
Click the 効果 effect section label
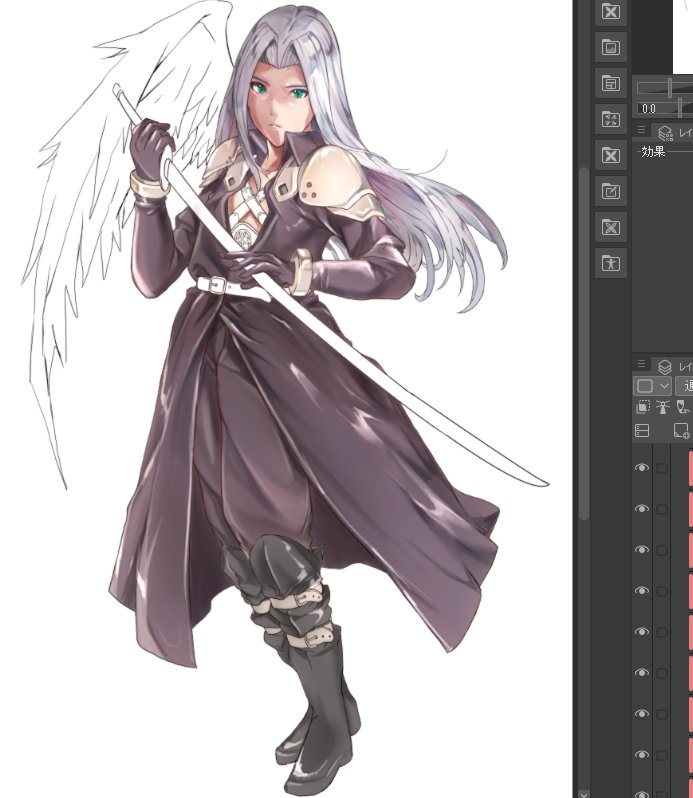[x=653, y=151]
